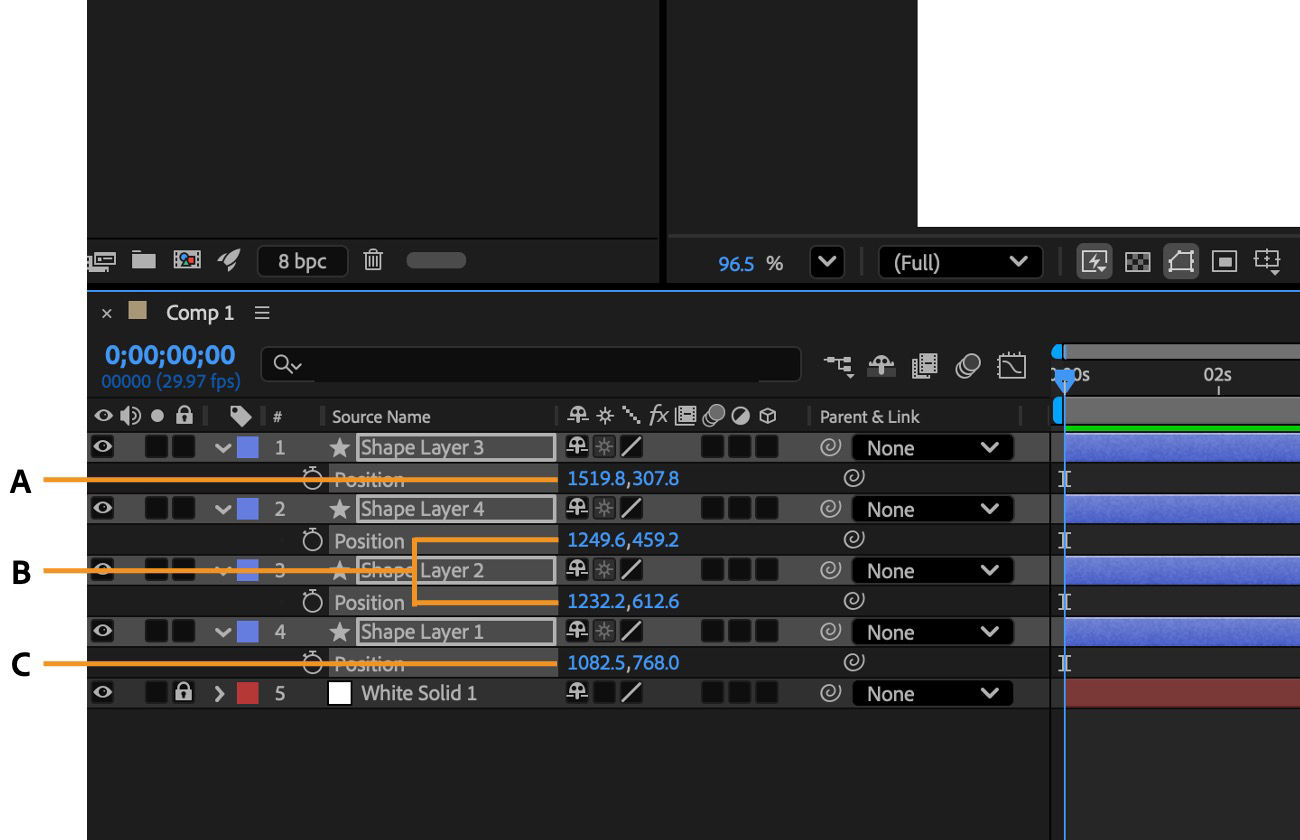
Task: Toggle the Transparency Grid in the Composition panel
Action: click(1138, 263)
